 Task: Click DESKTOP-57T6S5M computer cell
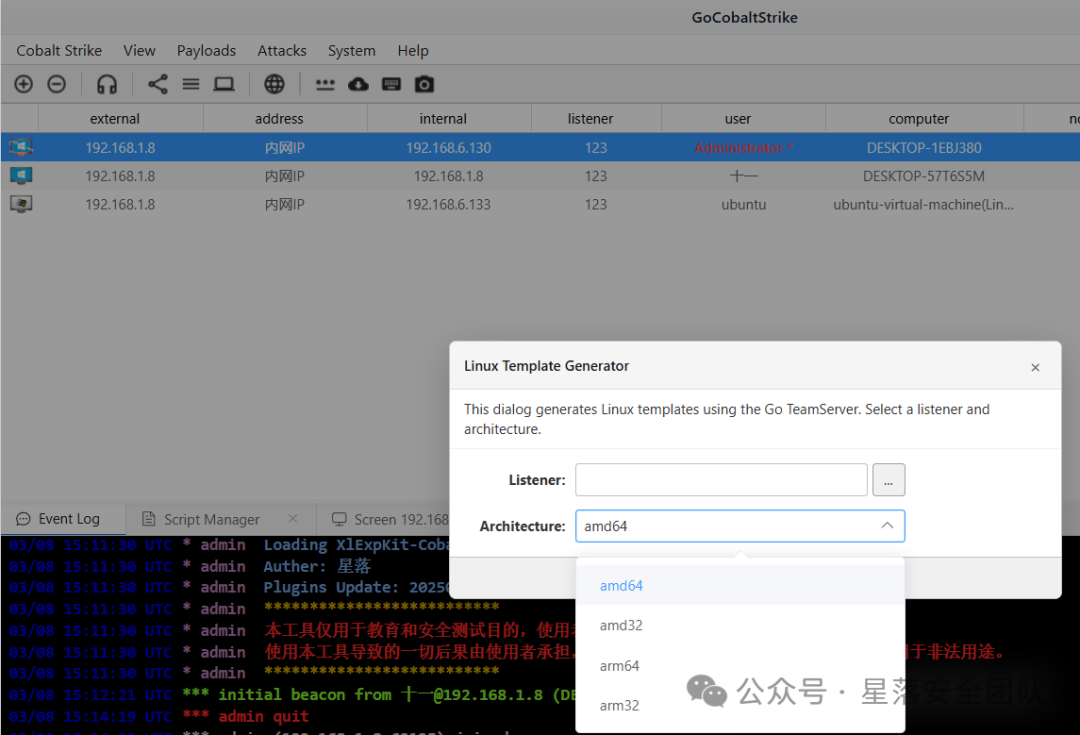point(924,176)
